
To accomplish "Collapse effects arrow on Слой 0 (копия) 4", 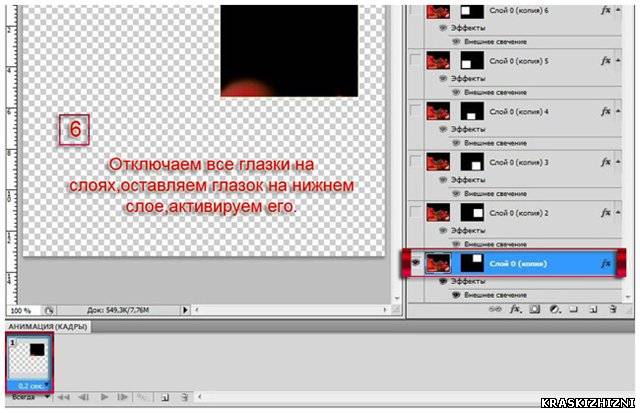I will coord(618,111).
